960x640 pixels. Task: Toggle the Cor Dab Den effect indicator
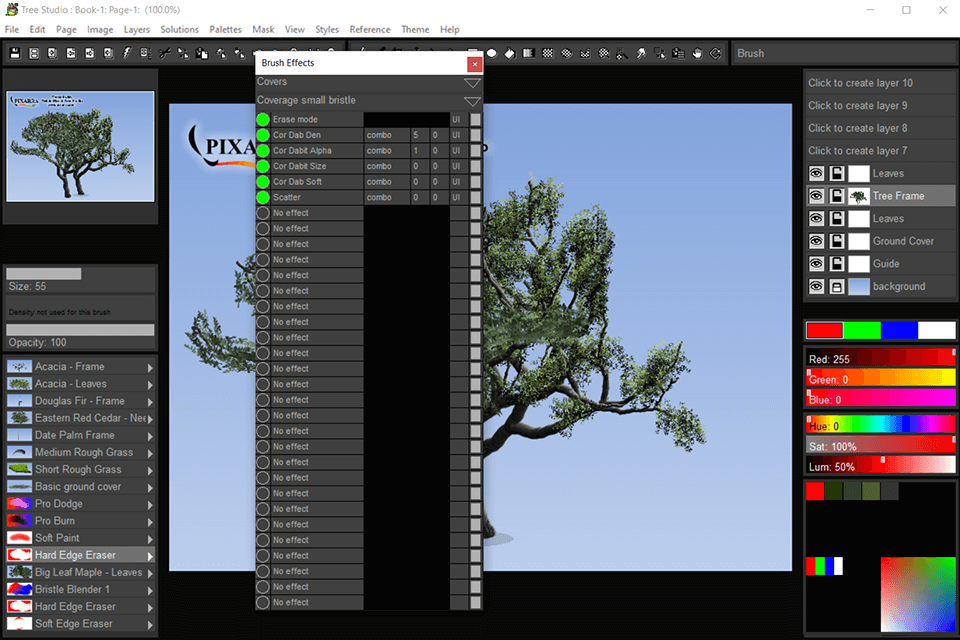click(x=263, y=135)
